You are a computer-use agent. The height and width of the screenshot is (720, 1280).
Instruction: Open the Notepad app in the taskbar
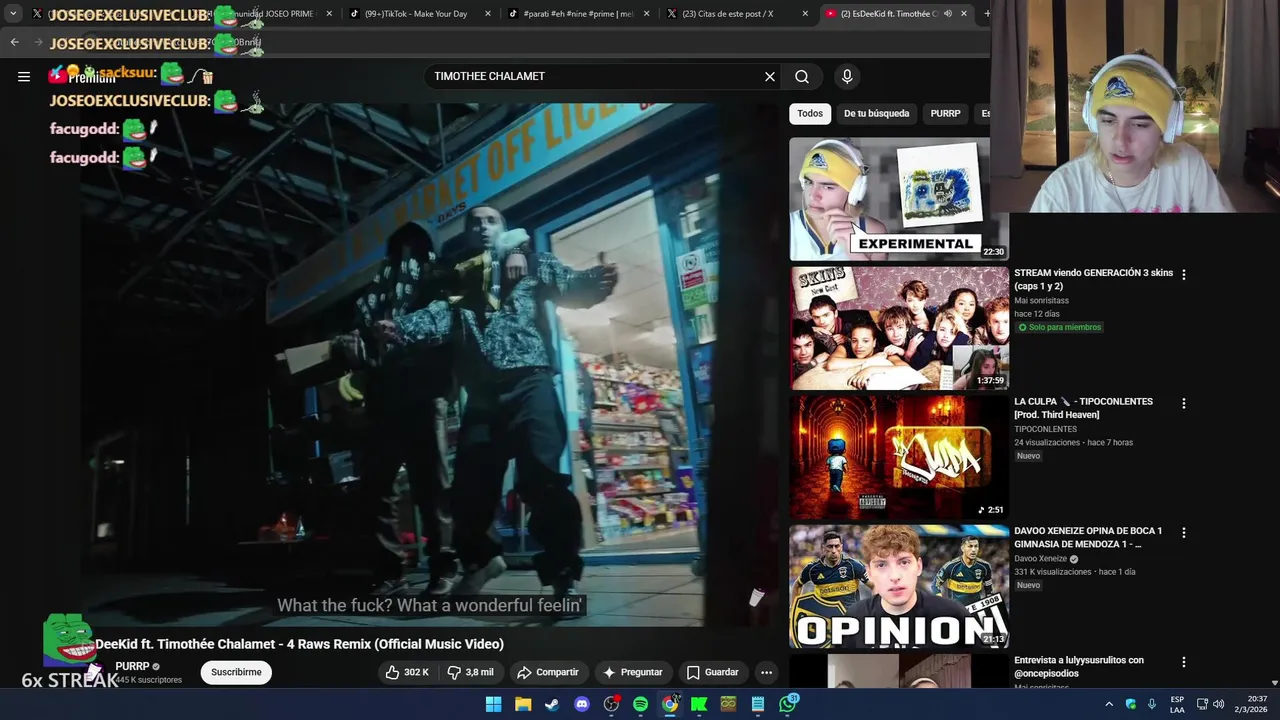click(x=758, y=704)
